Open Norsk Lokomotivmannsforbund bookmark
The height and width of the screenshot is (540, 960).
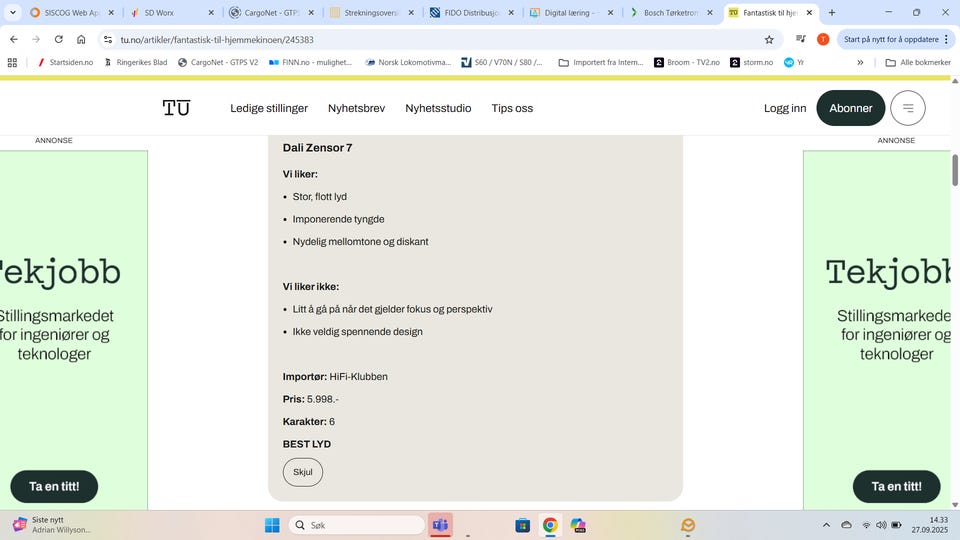tap(408, 62)
